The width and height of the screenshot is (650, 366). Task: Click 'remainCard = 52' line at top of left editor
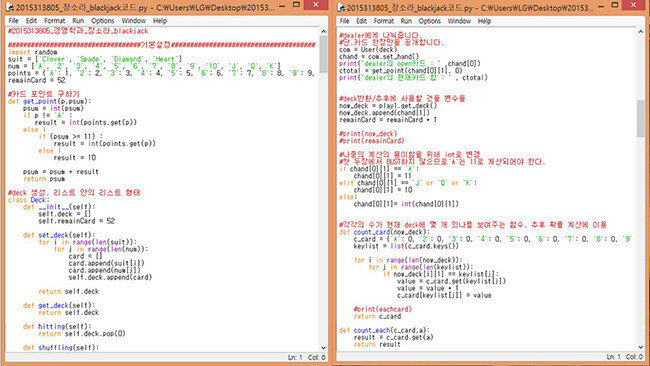coord(36,80)
